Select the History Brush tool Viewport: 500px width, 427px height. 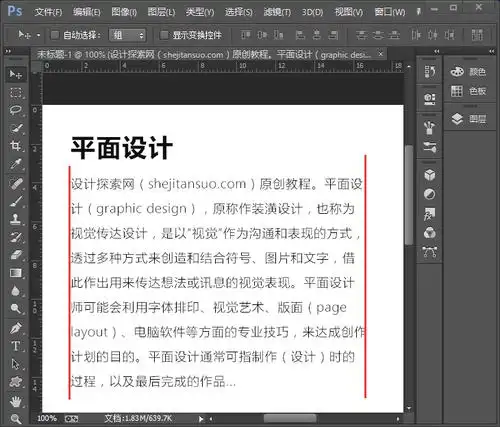tap(16, 237)
